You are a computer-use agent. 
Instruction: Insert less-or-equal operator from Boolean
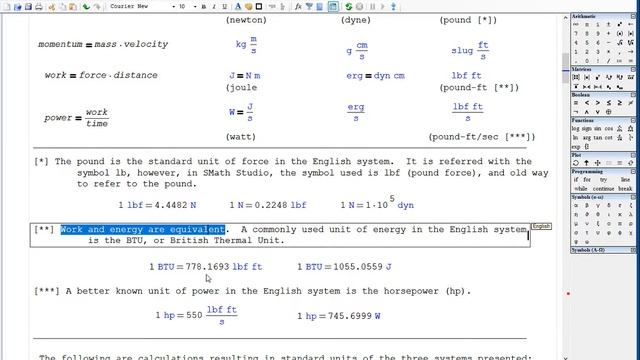pos(609,103)
